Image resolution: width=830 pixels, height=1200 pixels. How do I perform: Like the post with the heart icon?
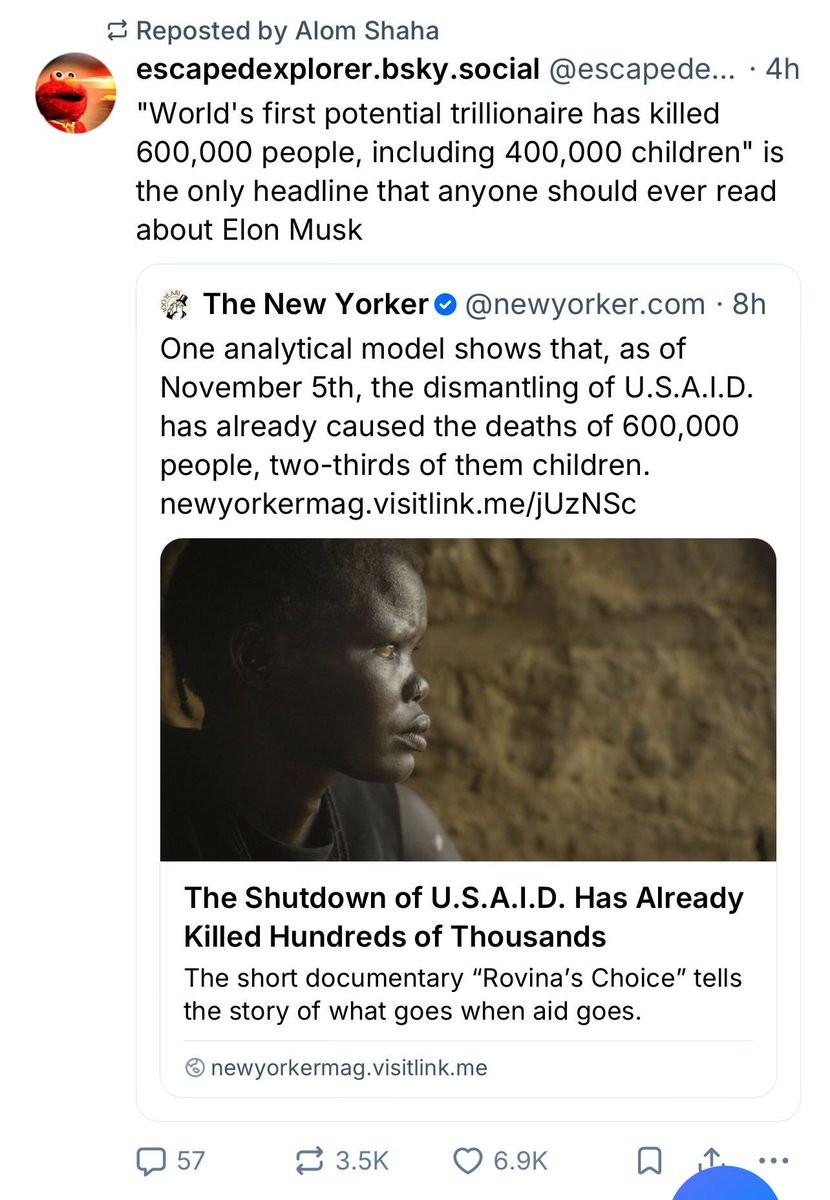[468, 1160]
